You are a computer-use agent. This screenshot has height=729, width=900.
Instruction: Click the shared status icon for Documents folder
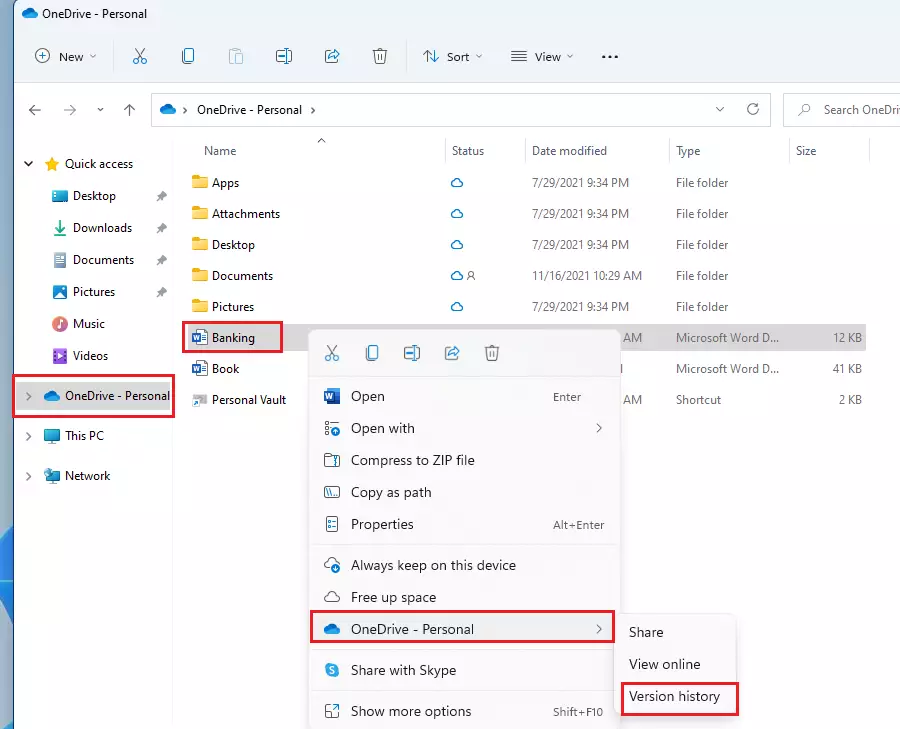[x=471, y=276]
